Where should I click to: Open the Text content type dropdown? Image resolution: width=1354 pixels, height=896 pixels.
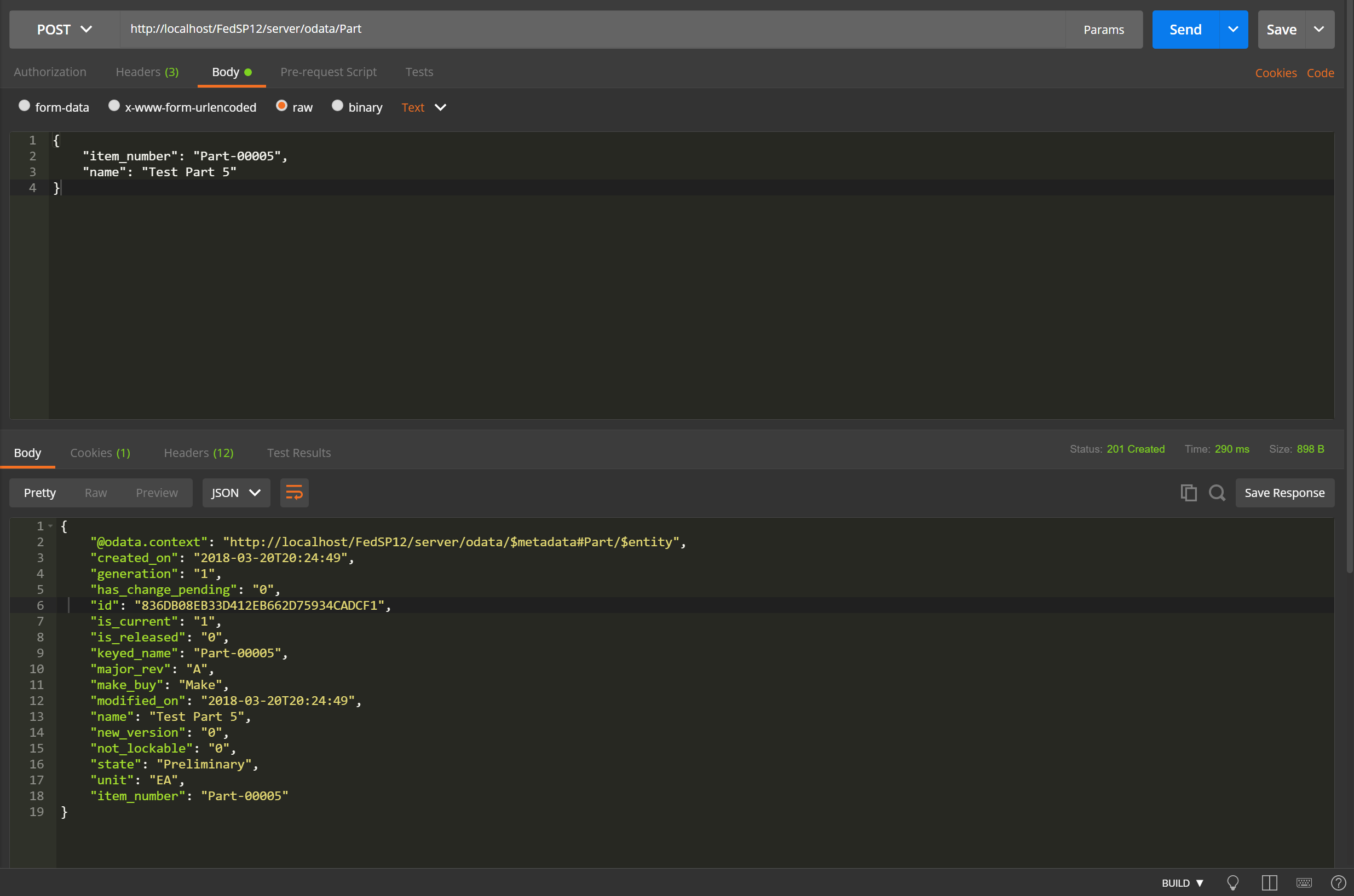pyautogui.click(x=424, y=107)
